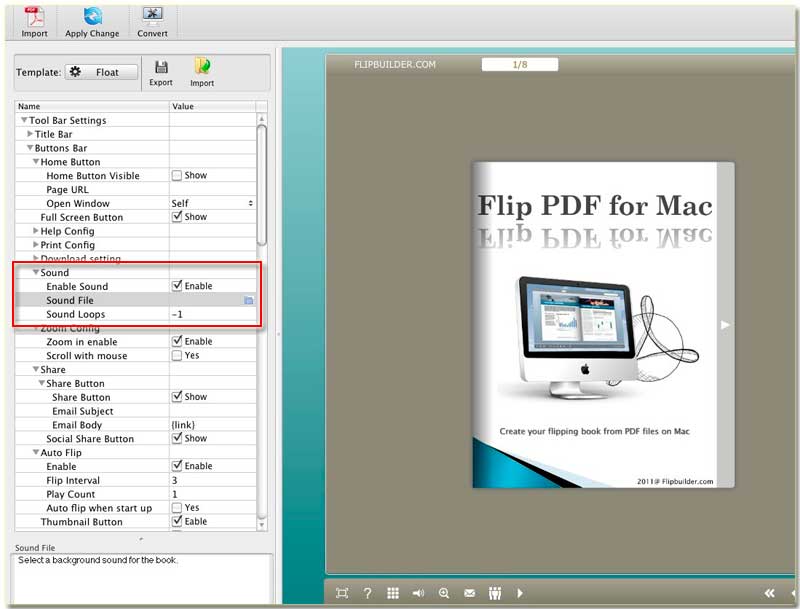Collapse the Share Button subgroup node
Image resolution: width=800 pixels, height=609 pixels.
[x=42, y=383]
